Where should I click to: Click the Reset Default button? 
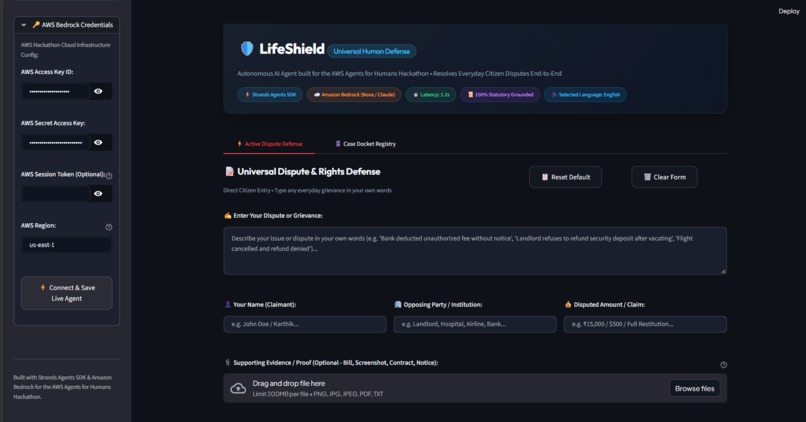(x=565, y=177)
